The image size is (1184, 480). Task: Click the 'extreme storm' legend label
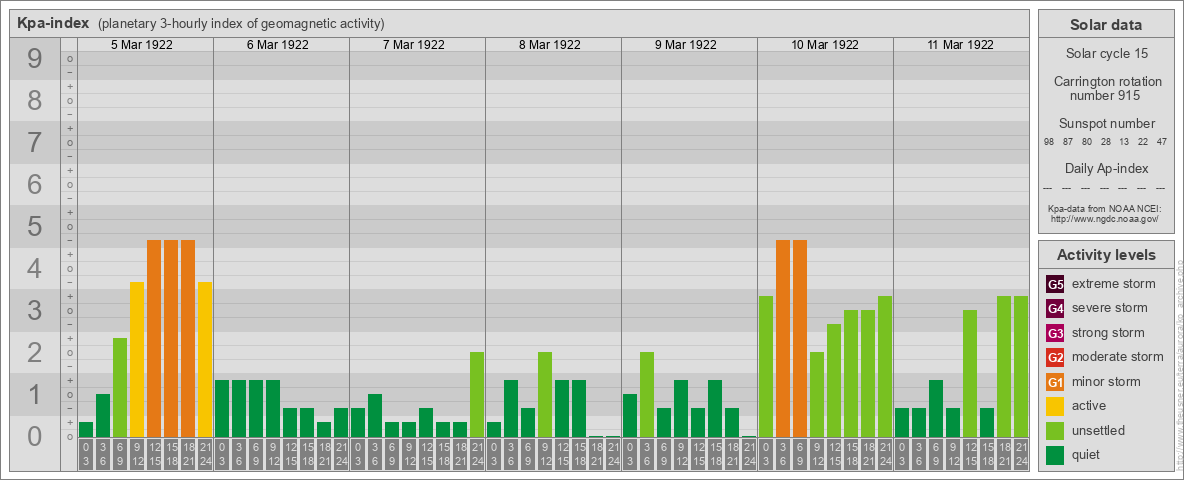(x=1113, y=285)
